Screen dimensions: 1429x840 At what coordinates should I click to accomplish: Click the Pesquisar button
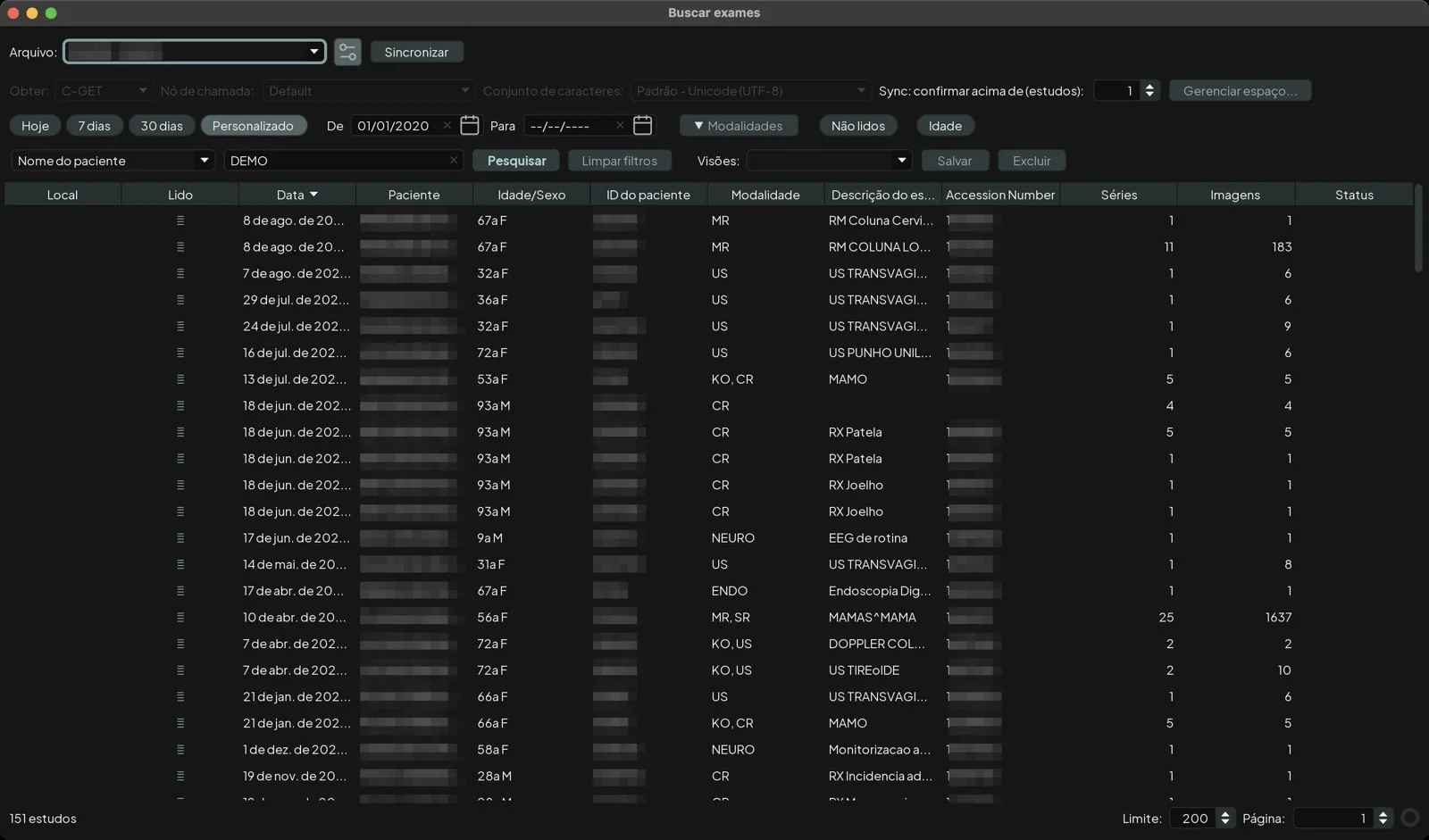tap(516, 161)
